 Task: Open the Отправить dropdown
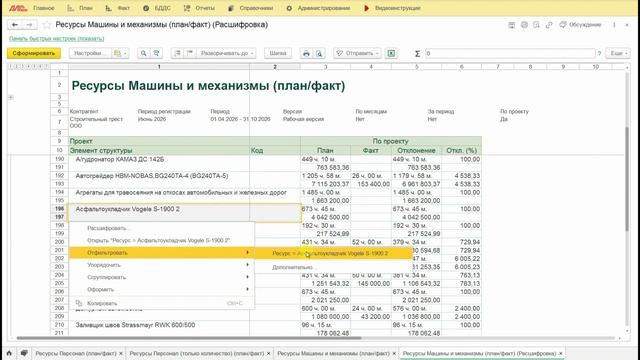click(x=357, y=53)
